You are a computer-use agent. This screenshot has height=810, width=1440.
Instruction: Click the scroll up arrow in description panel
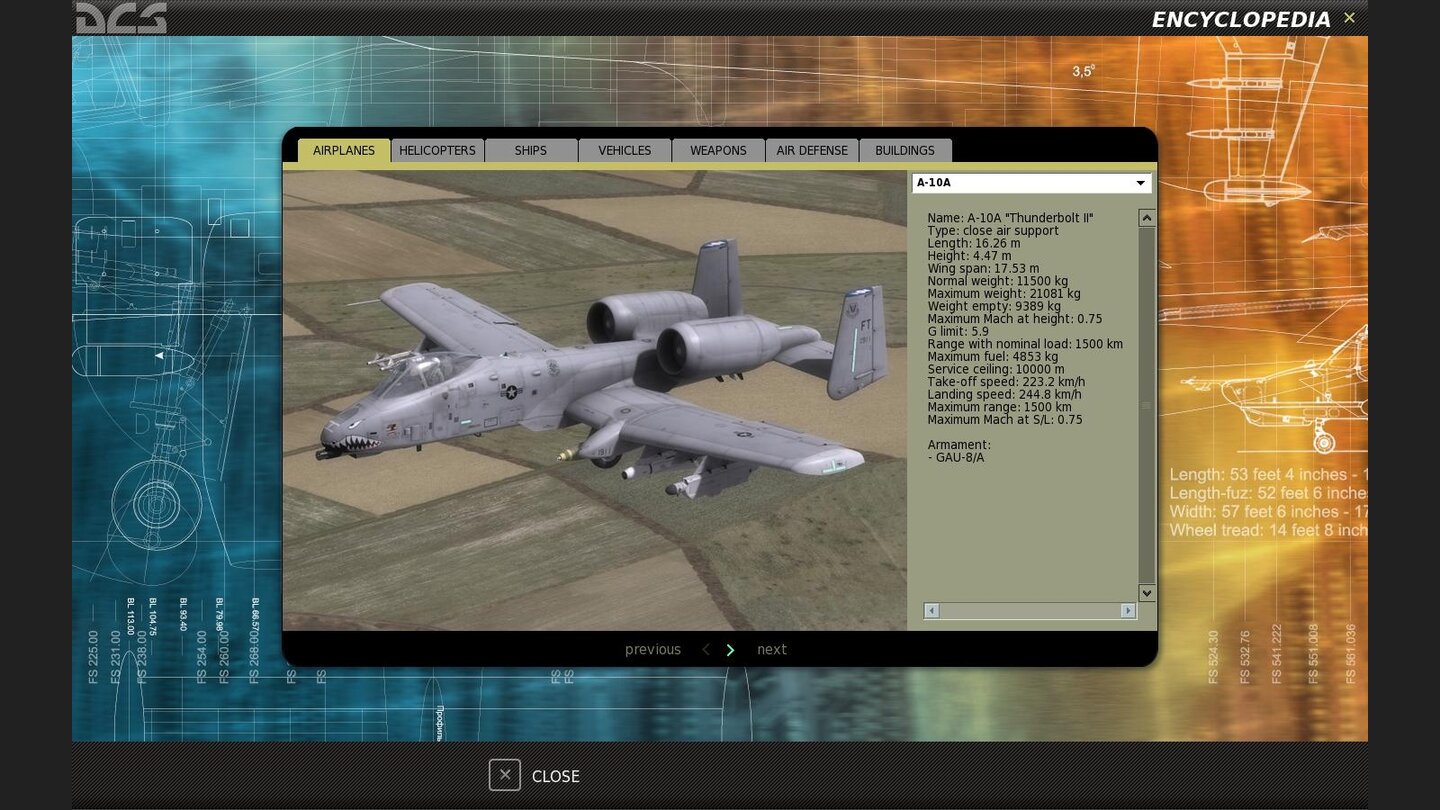pos(1147,218)
